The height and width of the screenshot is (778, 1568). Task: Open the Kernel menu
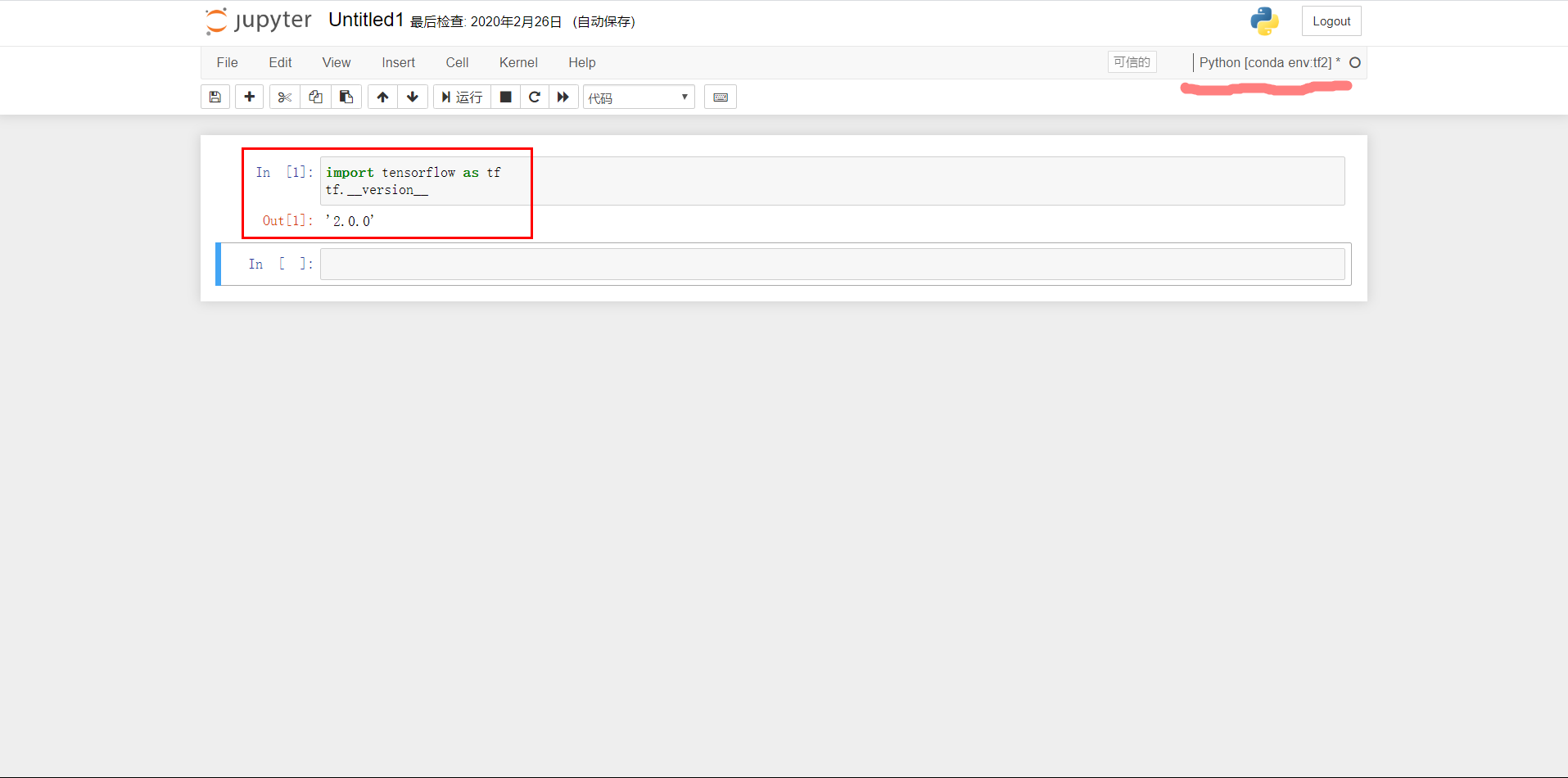(x=518, y=62)
